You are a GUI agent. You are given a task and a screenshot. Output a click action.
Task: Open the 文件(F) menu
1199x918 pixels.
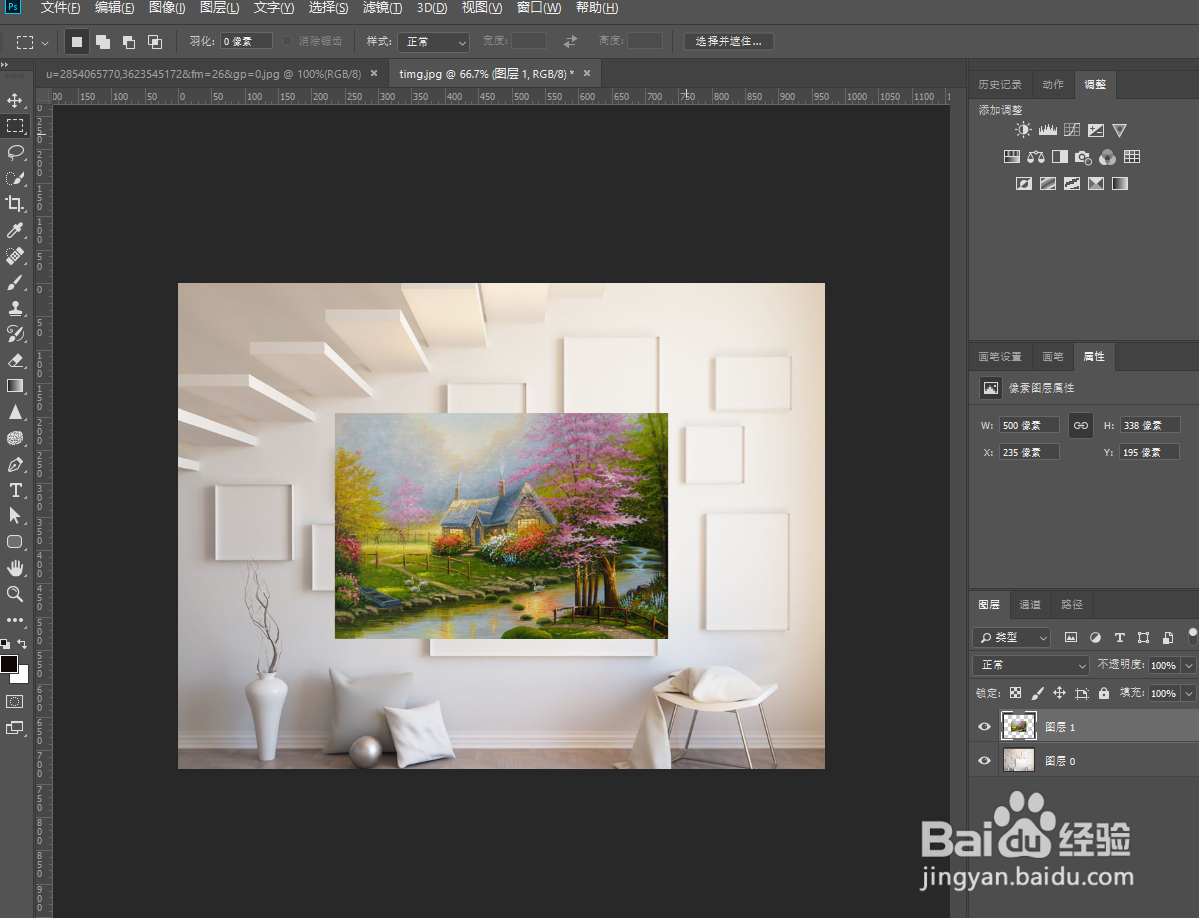(60, 8)
